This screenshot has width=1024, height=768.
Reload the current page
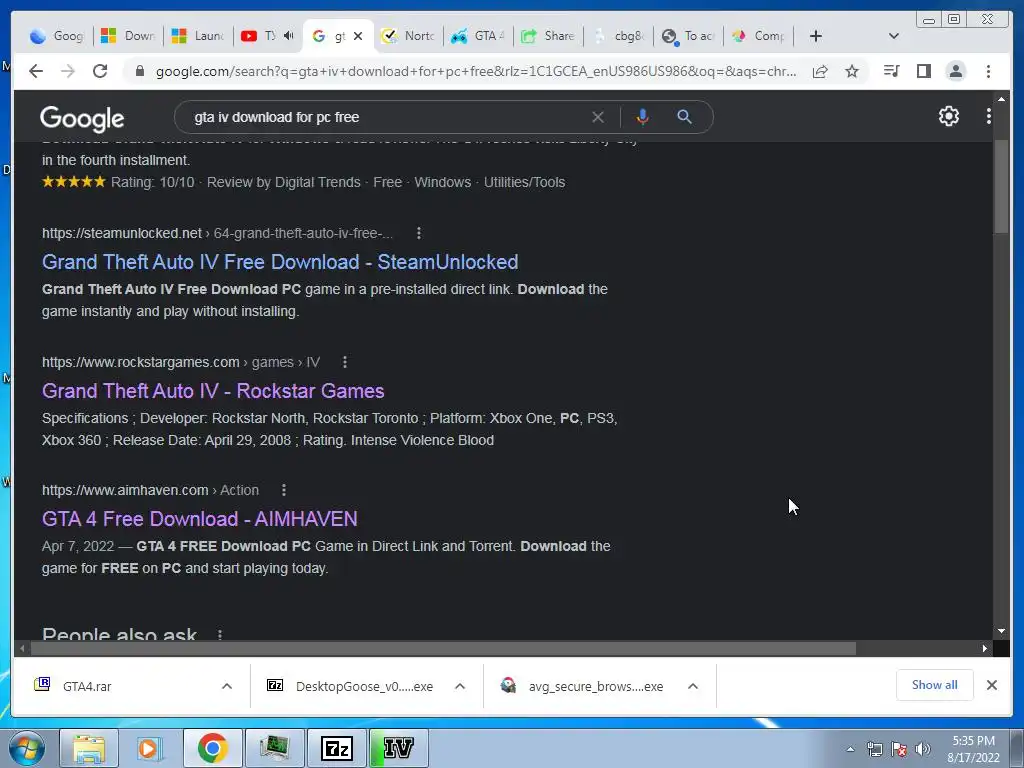point(100,71)
